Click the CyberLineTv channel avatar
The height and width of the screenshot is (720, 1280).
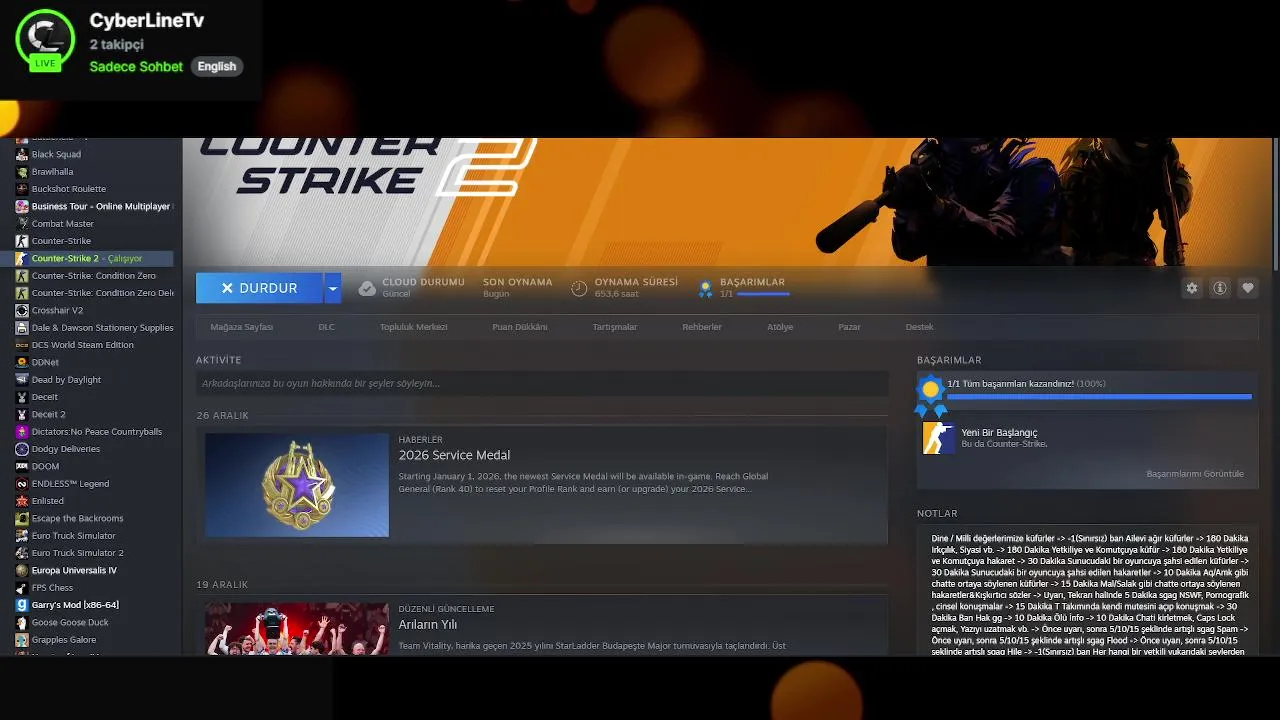click(45, 39)
